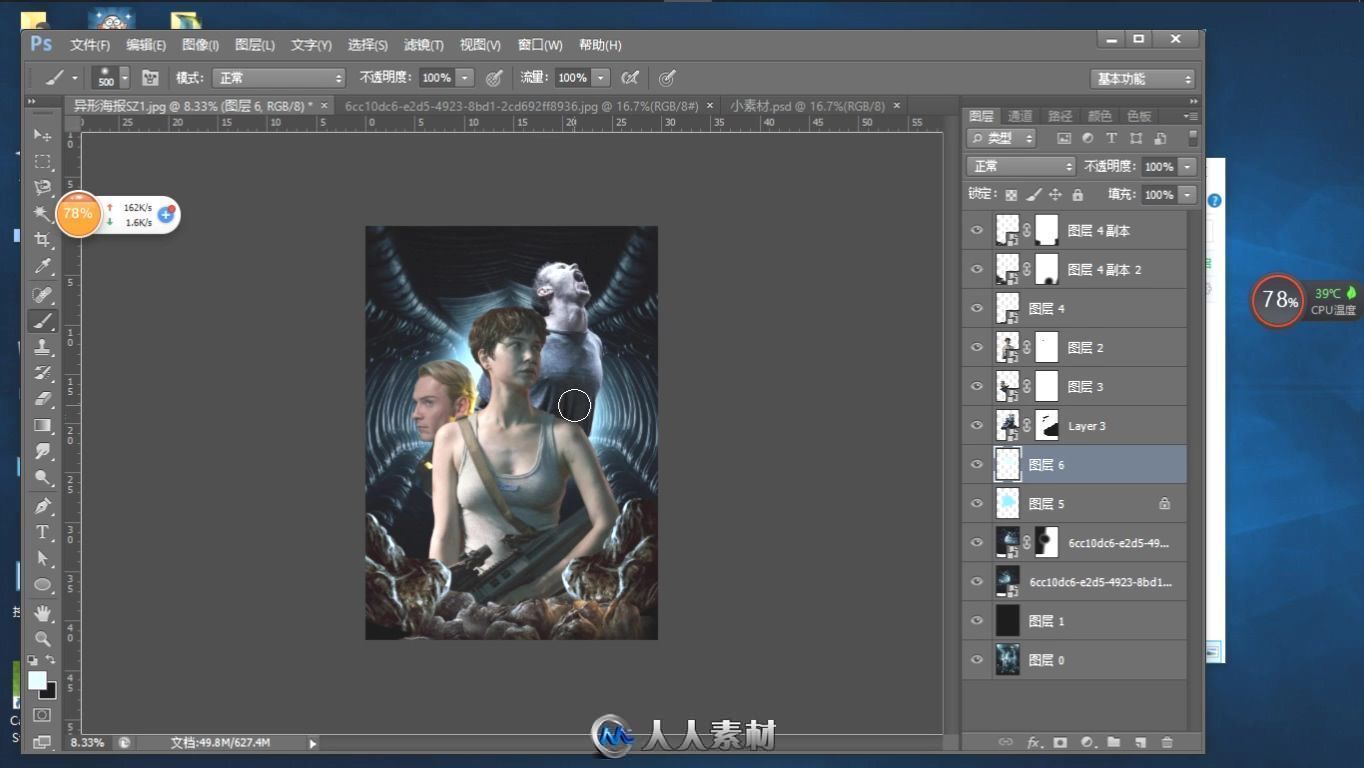Open brush blend mode dropdown
The height and width of the screenshot is (768, 1364).
(280, 77)
